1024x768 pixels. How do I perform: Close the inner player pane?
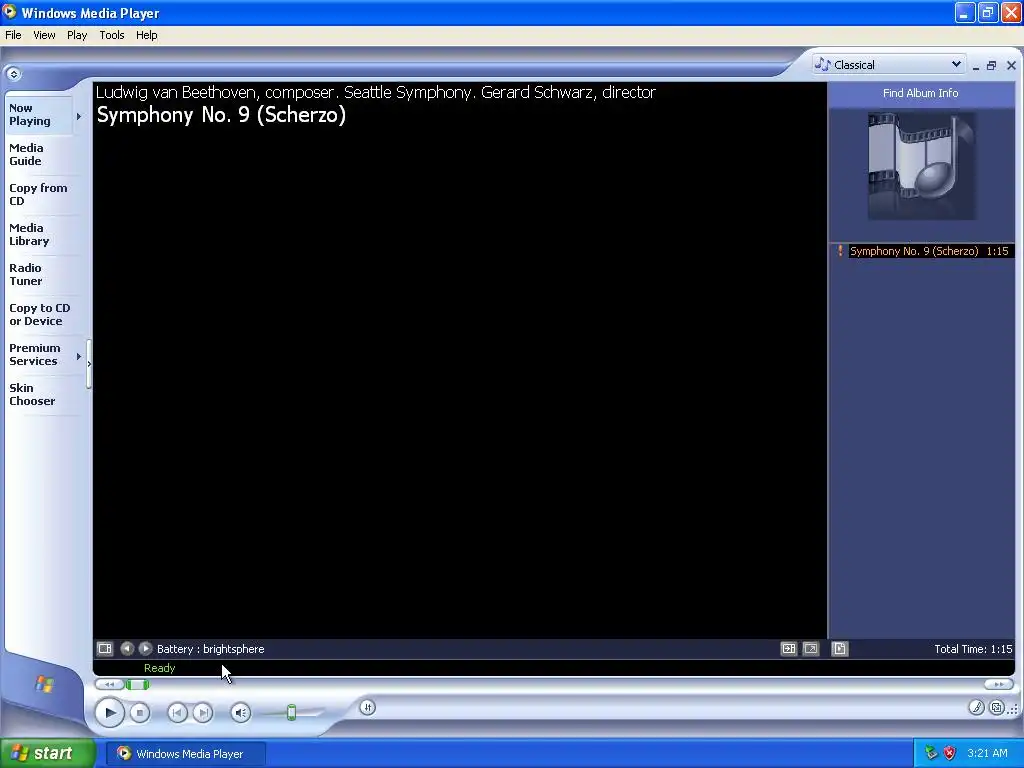coord(1011,65)
